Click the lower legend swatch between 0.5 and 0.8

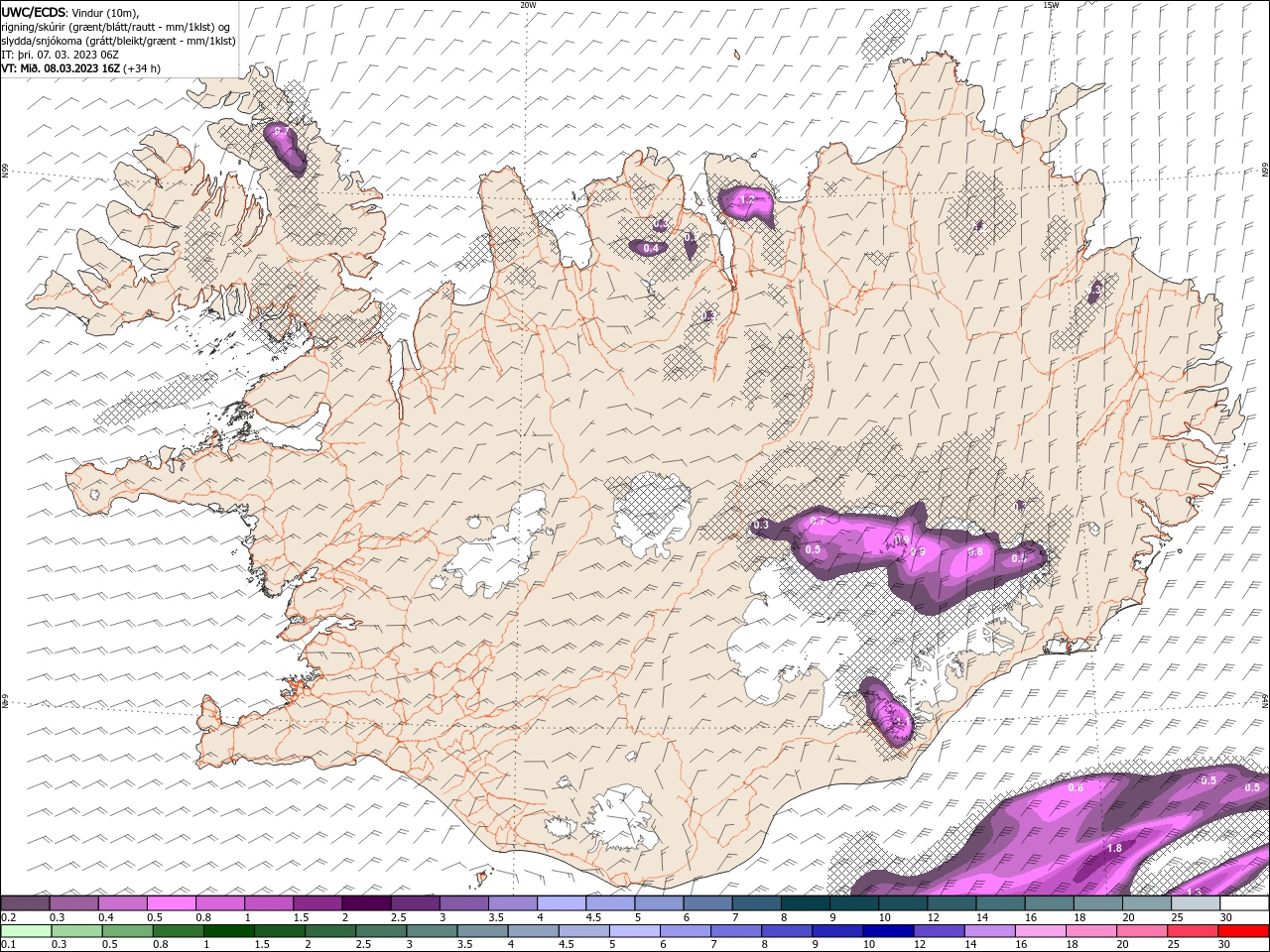click(x=127, y=931)
